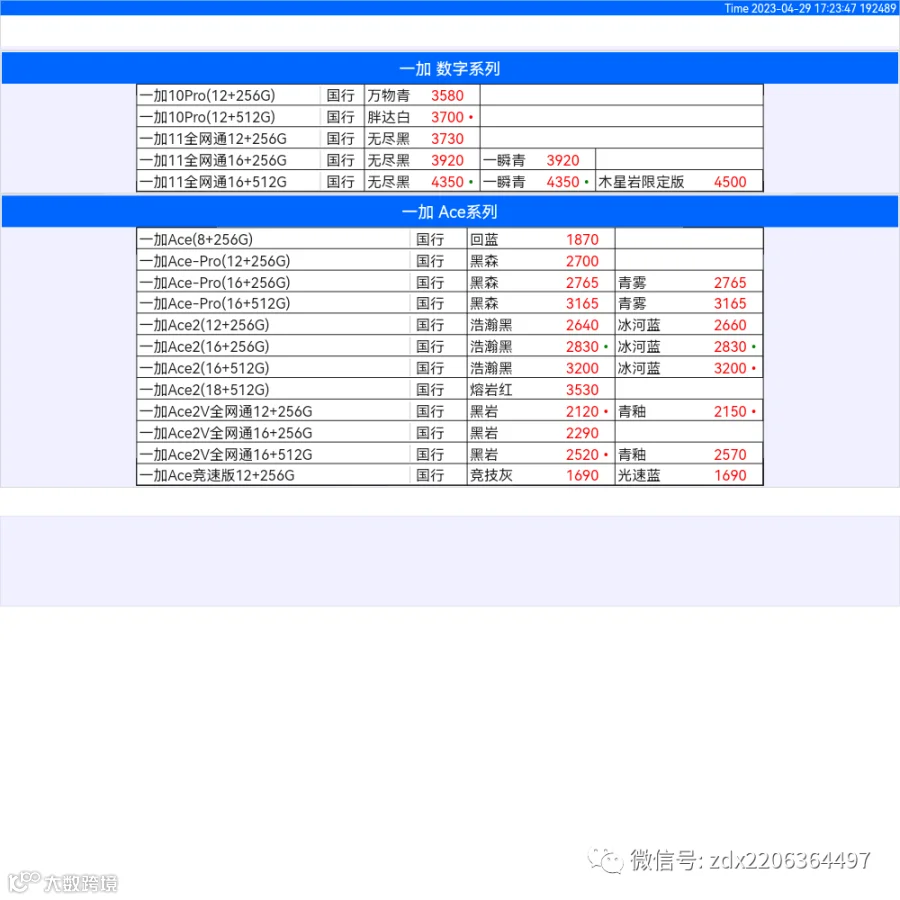
Task: Select the model cell '一加Ace-Pro(16+256G)'
Action: pos(215,282)
